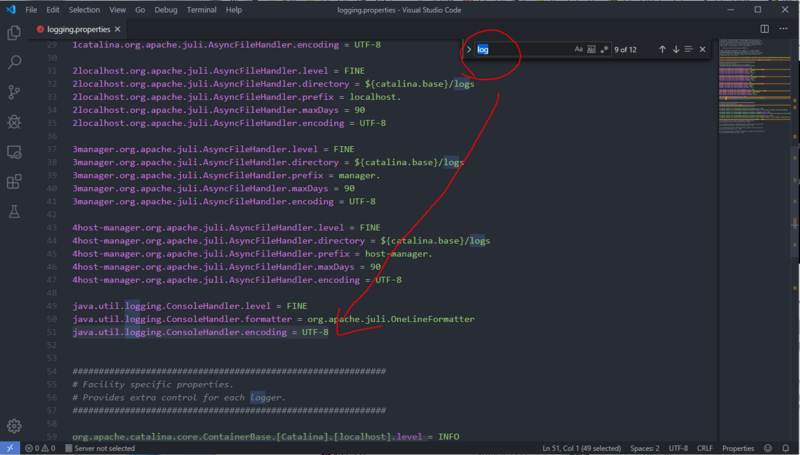Close the logging.properties tab
This screenshot has width=800, height=455.
coord(117,29)
